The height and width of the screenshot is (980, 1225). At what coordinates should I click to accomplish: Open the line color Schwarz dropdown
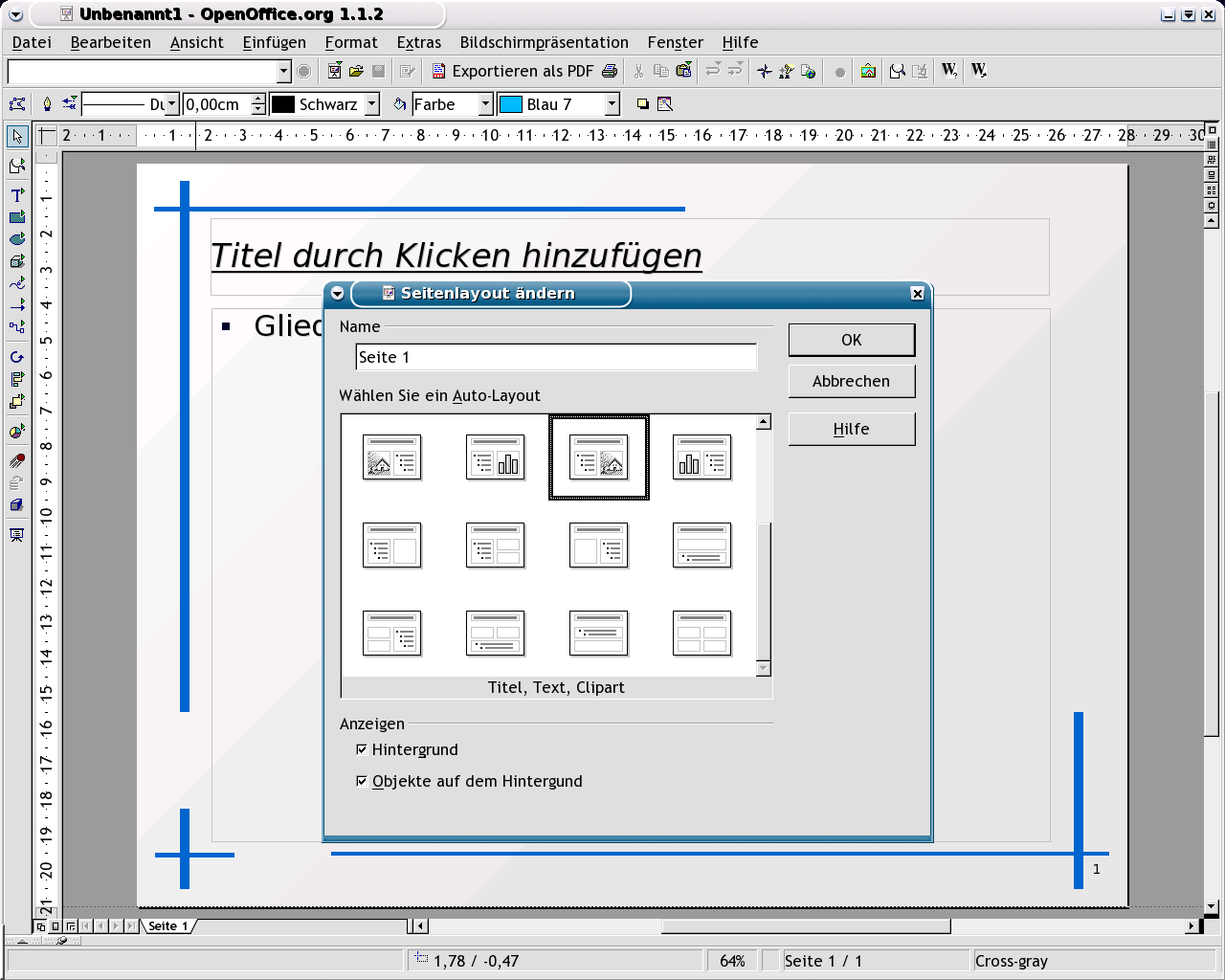point(372,104)
